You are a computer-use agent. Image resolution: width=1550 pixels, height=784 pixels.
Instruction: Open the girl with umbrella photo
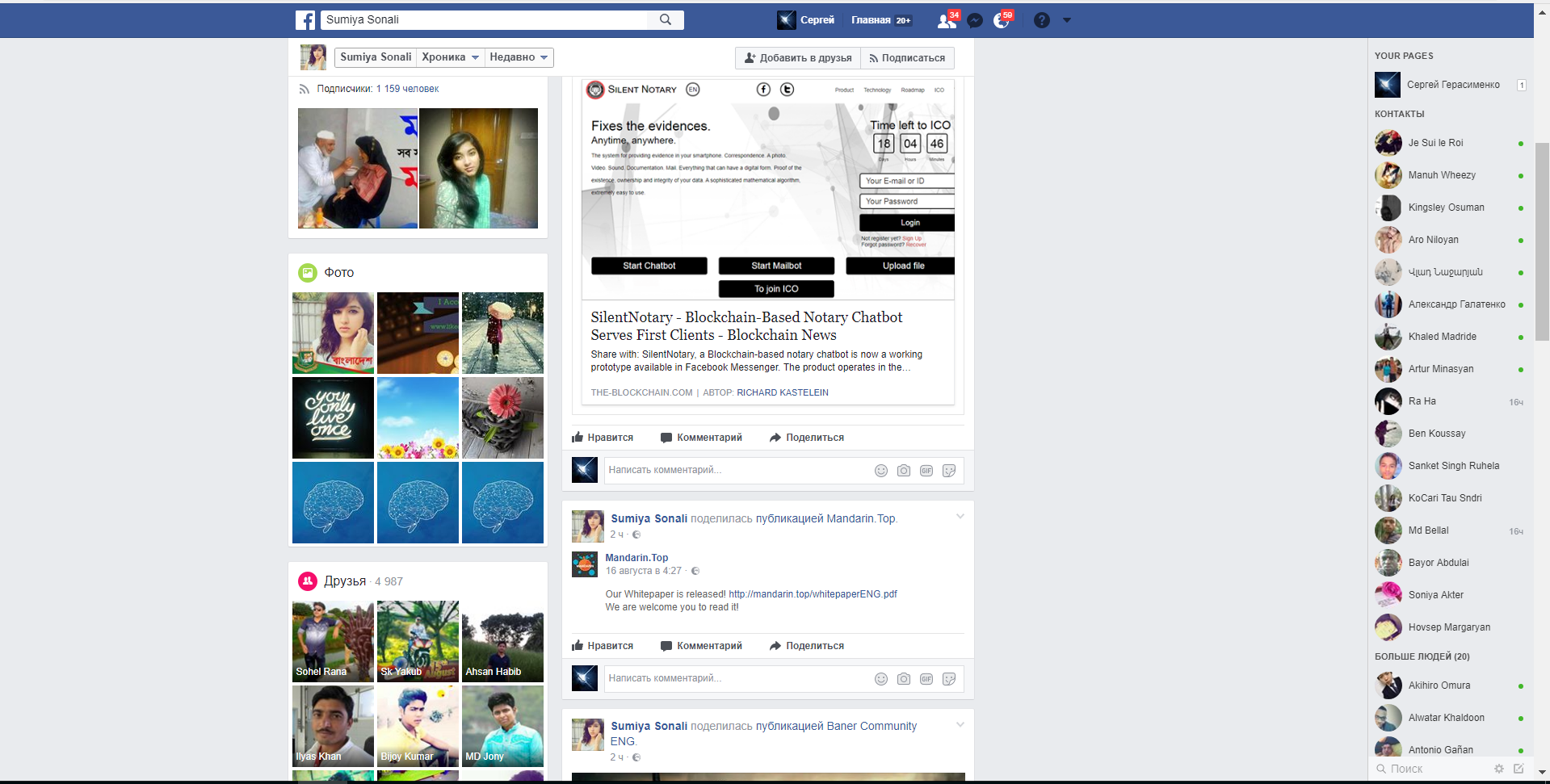pos(502,333)
